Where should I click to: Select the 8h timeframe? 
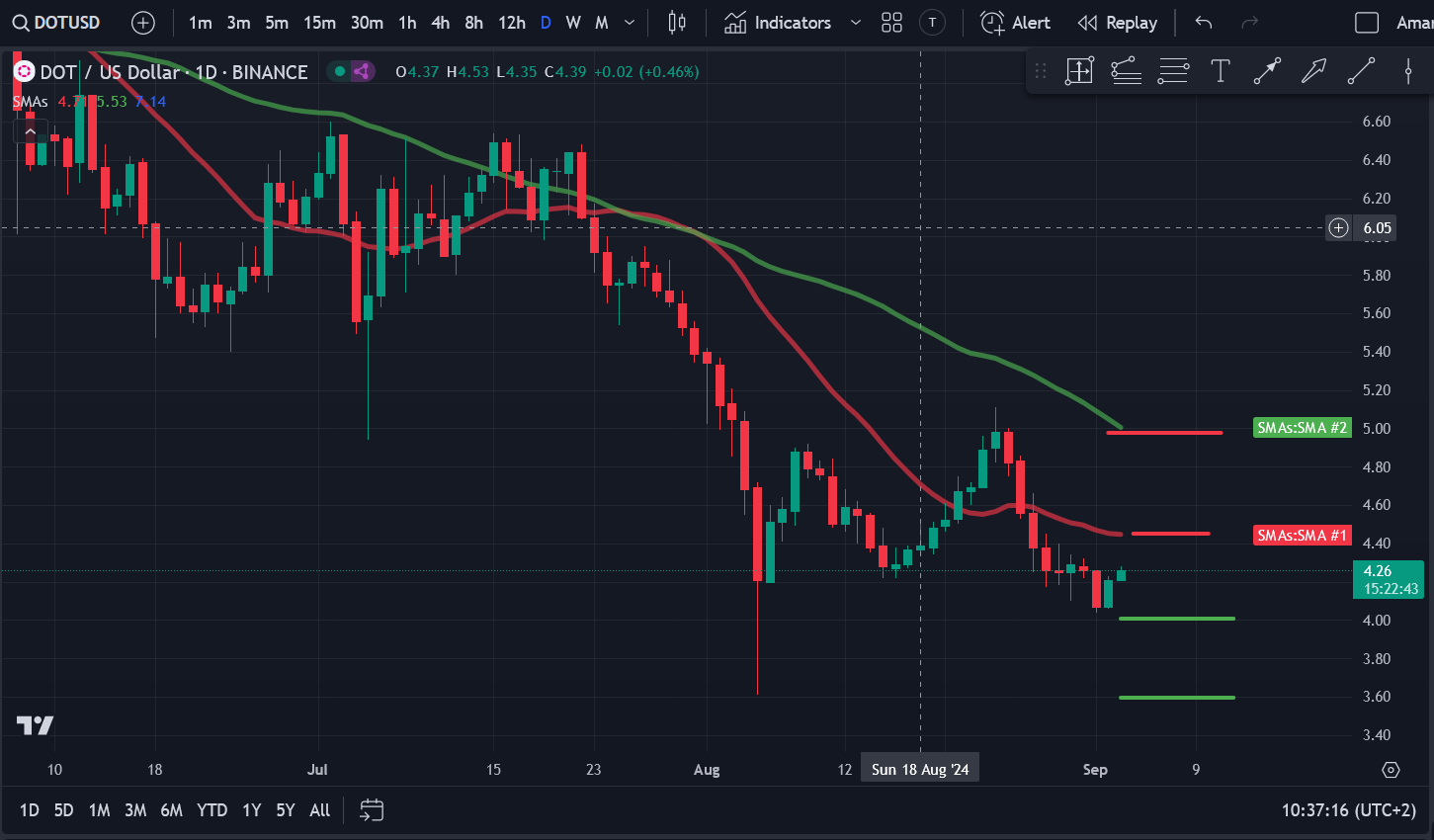pyautogui.click(x=474, y=23)
